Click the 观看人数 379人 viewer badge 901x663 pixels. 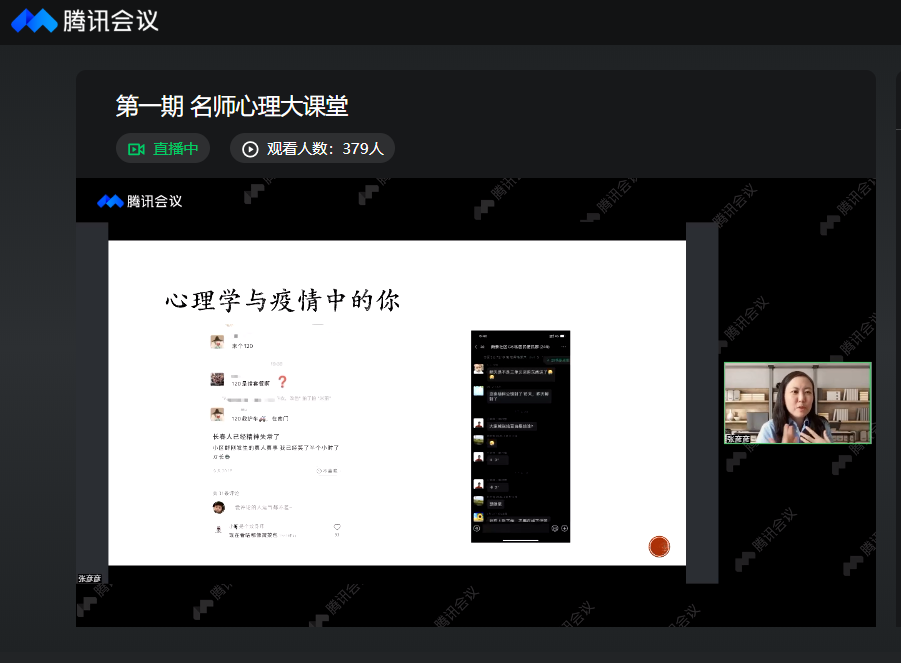(312, 149)
